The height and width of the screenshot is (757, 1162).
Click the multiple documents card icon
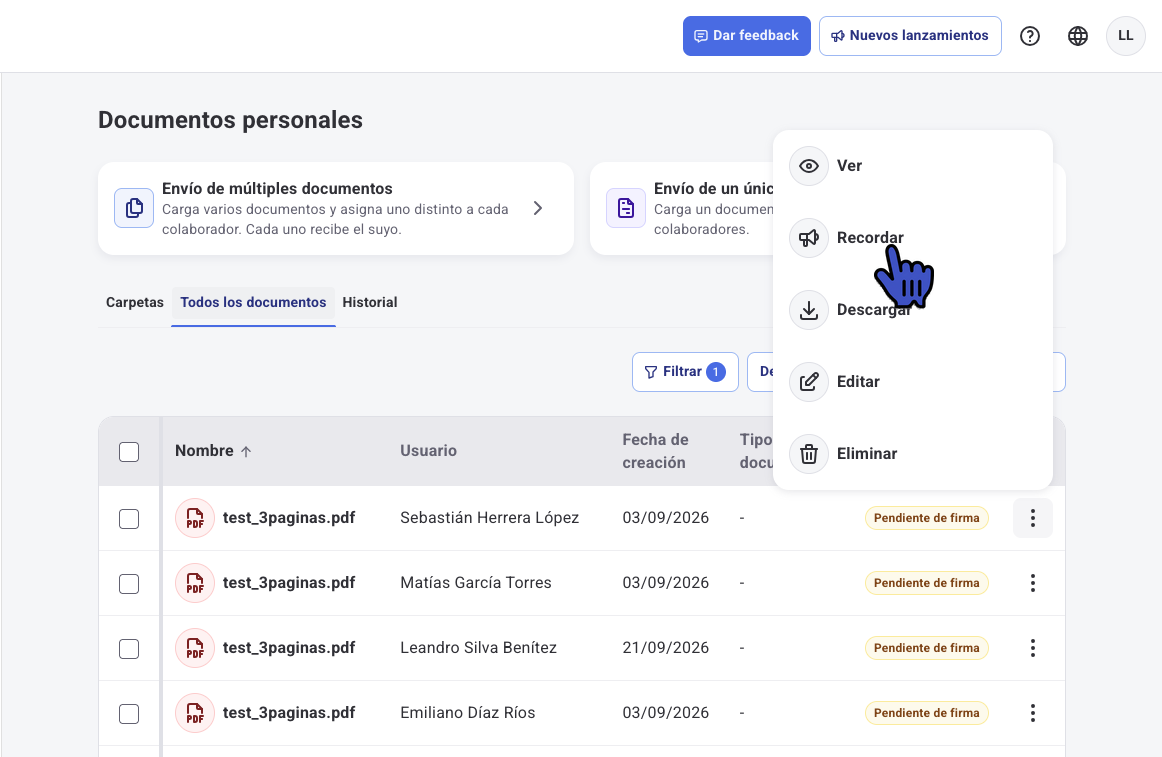pos(134,208)
